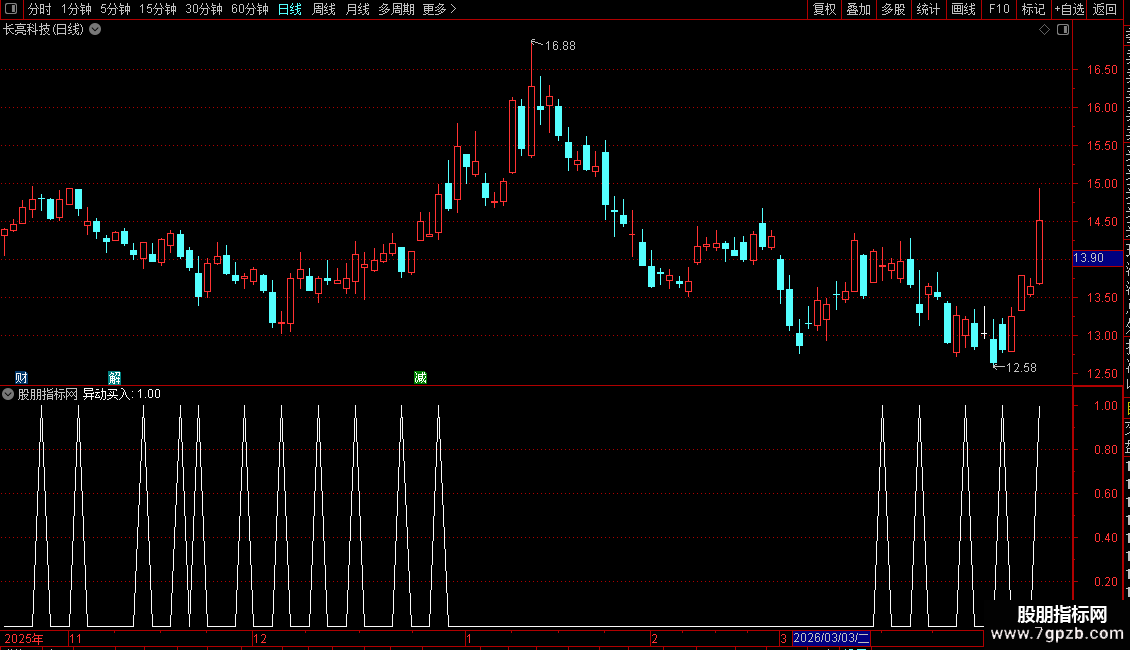Click the diamond icon in chart header

point(1044,30)
